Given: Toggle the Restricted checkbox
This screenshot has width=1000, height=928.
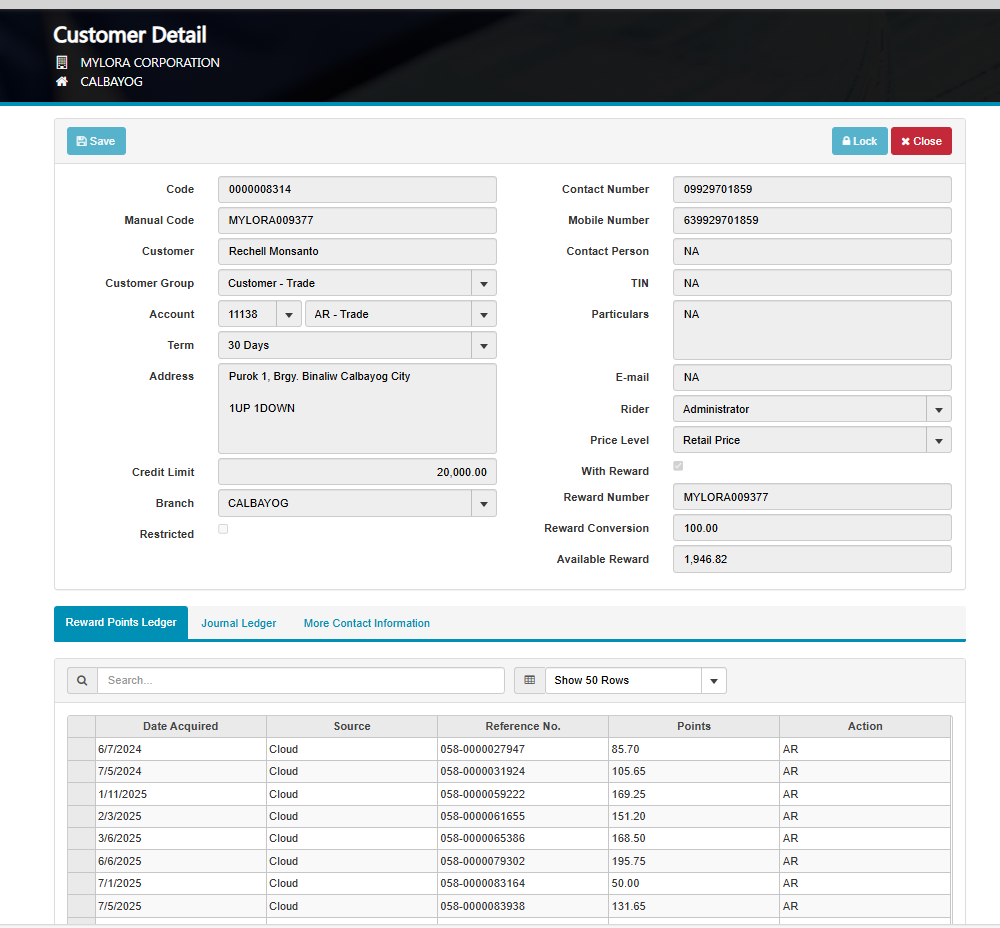Looking at the screenshot, I should (223, 529).
